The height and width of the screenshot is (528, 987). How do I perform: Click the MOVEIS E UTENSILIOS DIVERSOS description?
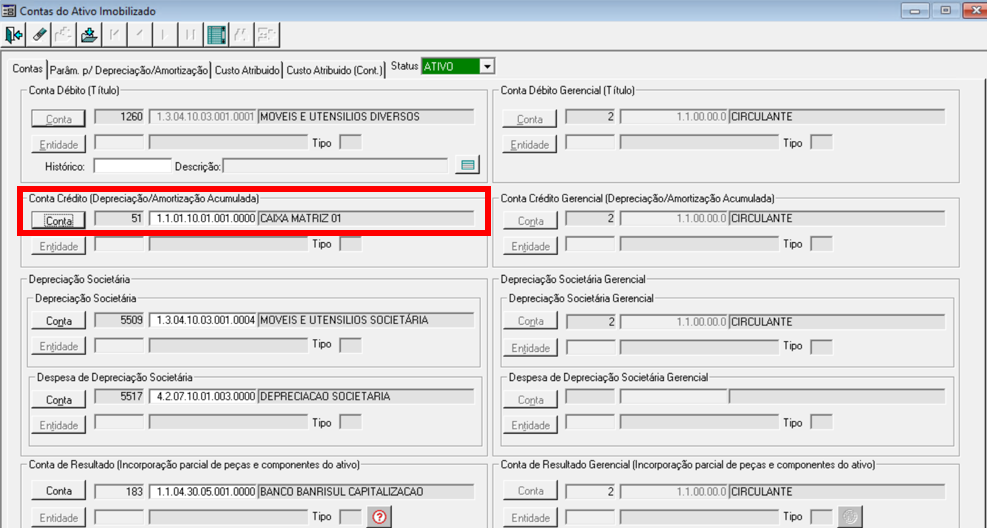click(366, 116)
